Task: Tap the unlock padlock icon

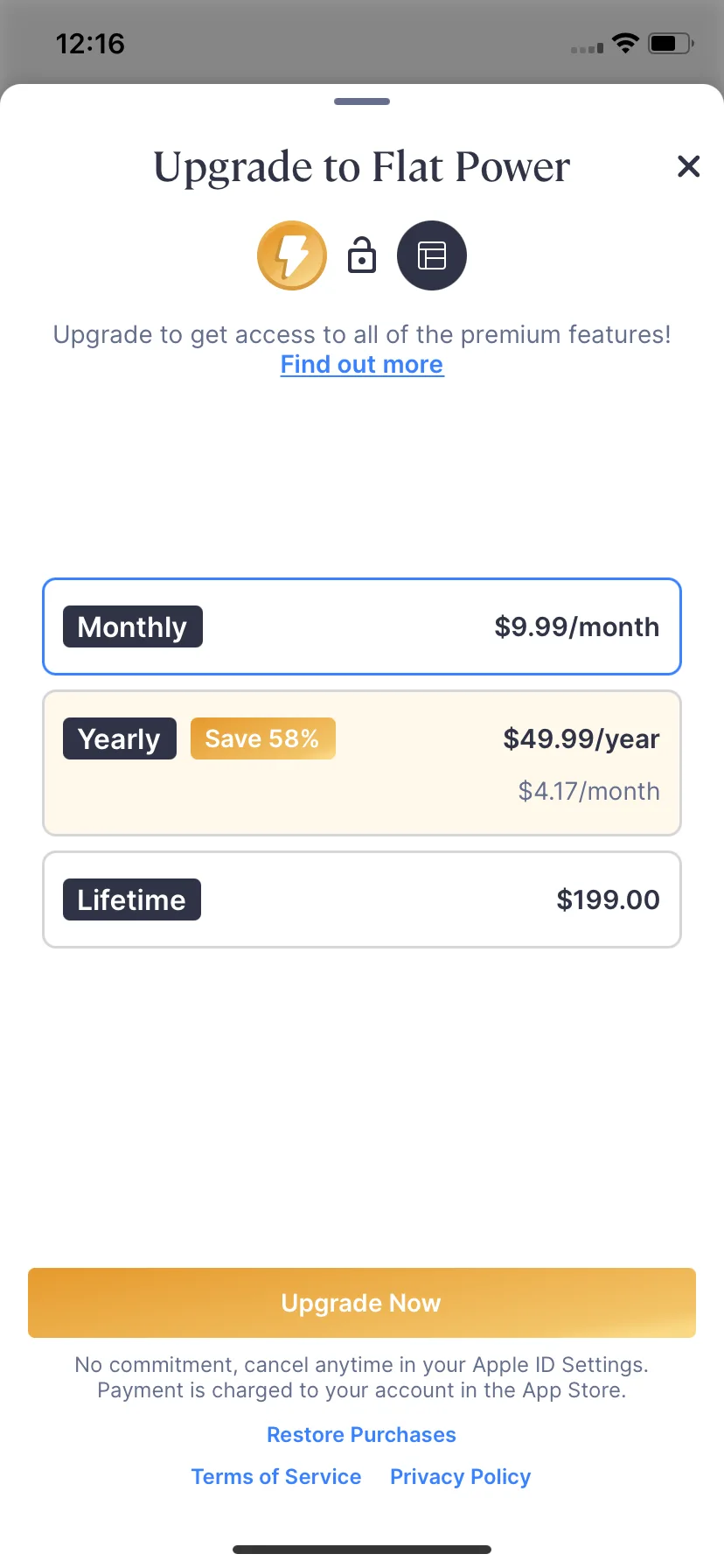Action: coord(362,255)
